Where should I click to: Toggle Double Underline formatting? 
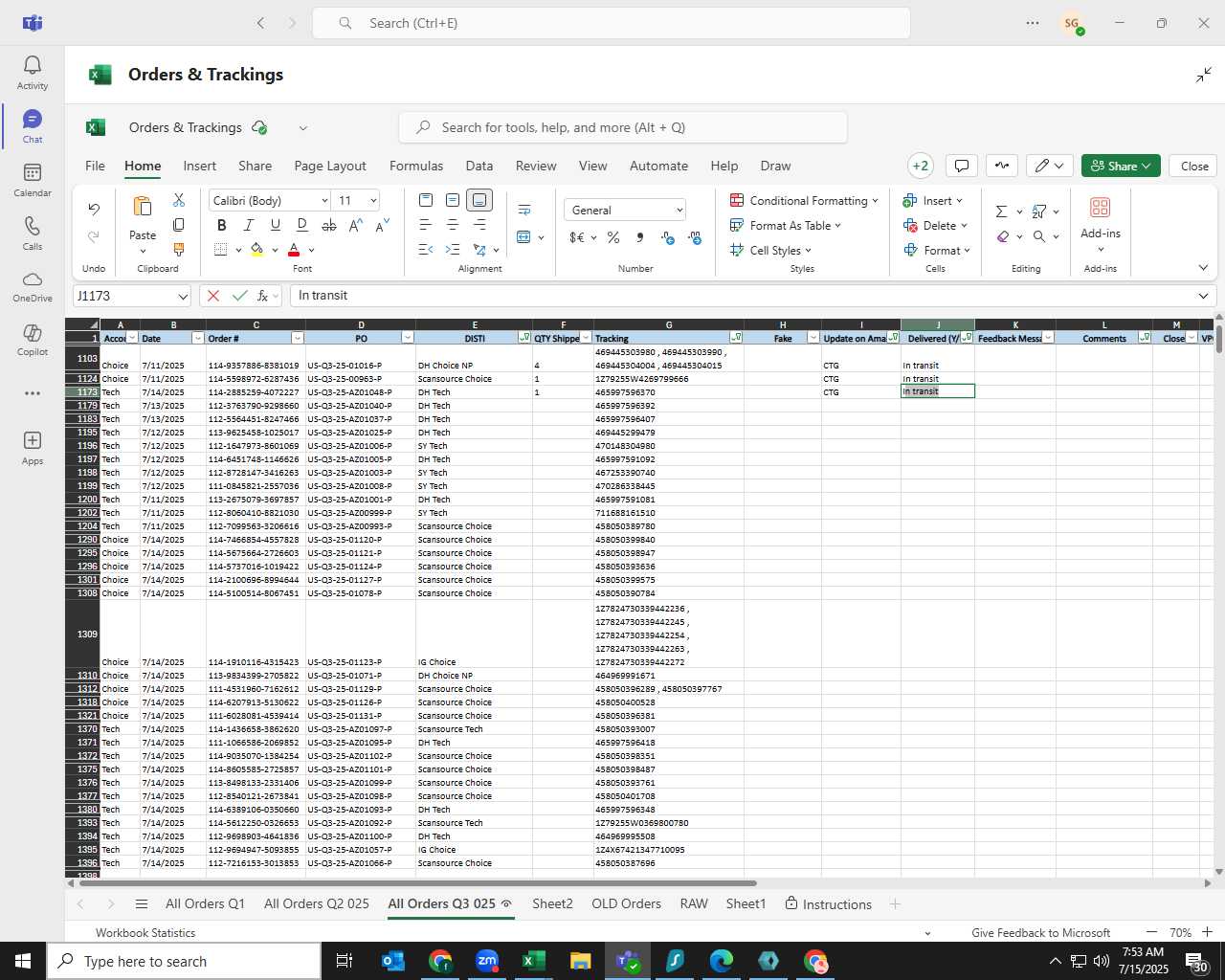click(302, 225)
